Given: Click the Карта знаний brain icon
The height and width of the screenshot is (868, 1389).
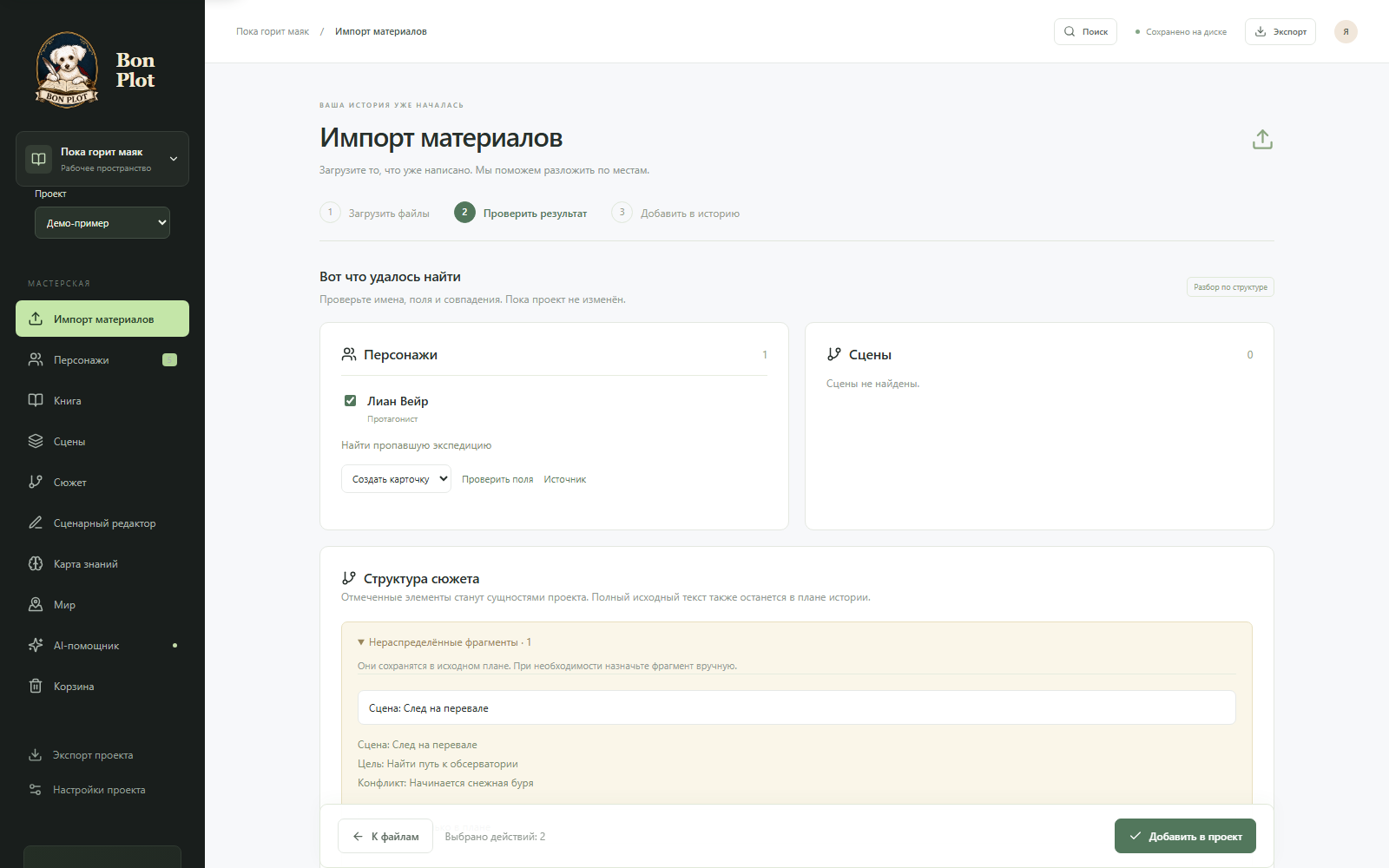Looking at the screenshot, I should coord(36,563).
